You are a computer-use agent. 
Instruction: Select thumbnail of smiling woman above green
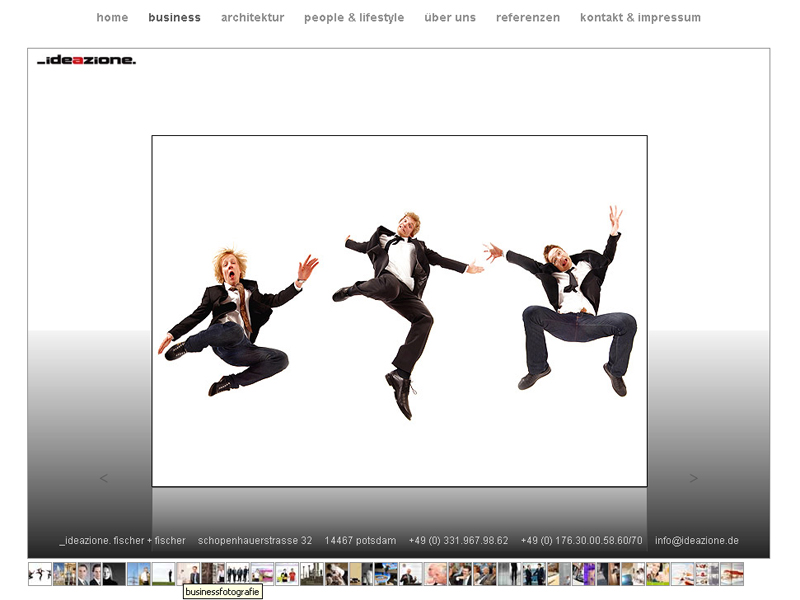pyautogui.click(x=659, y=574)
